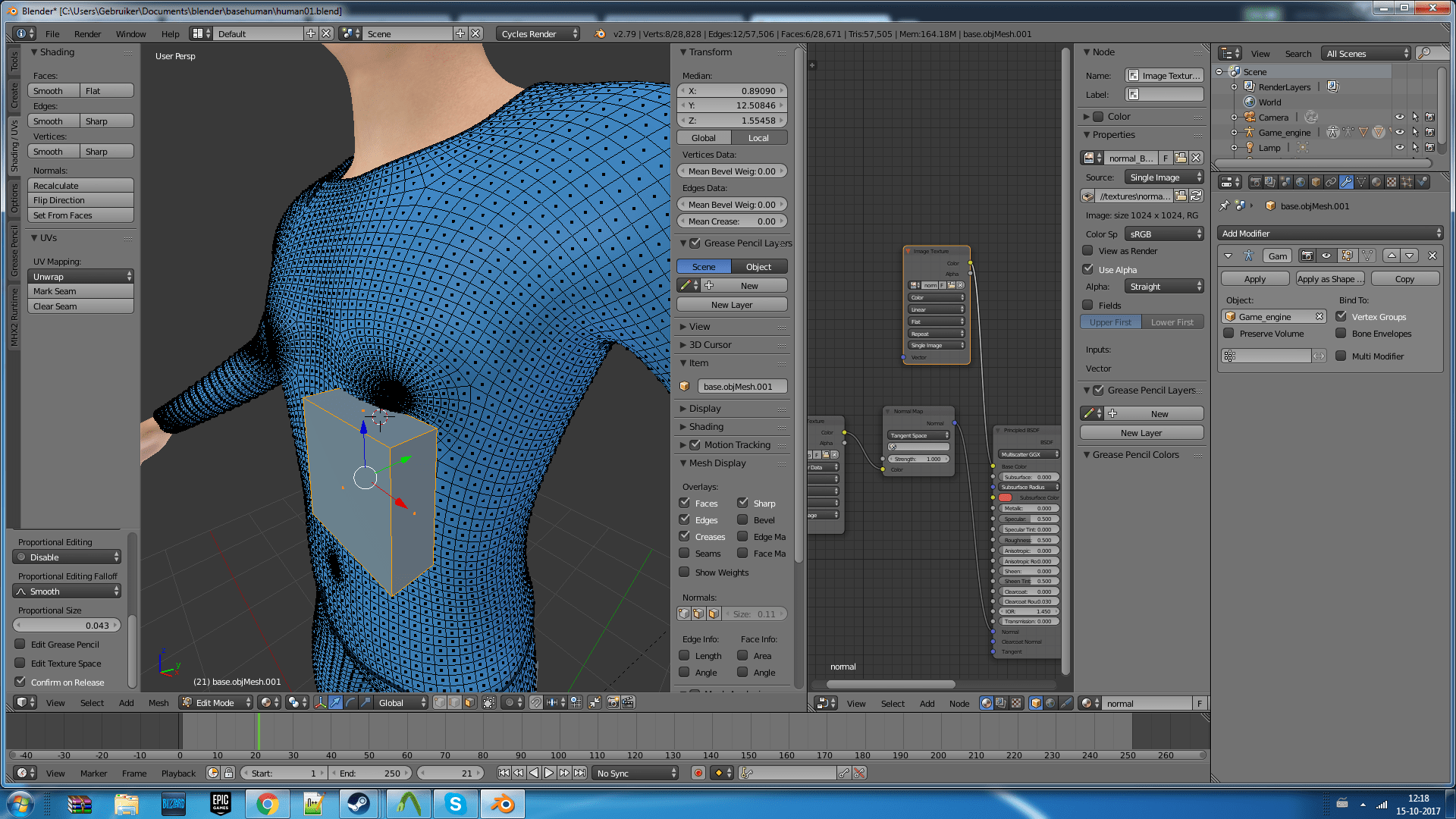Select the Object data triangle icon

[x=1360, y=182]
